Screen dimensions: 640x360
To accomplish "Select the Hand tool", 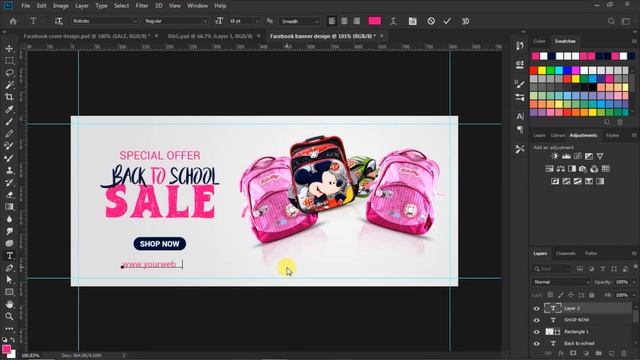I will coord(9,304).
